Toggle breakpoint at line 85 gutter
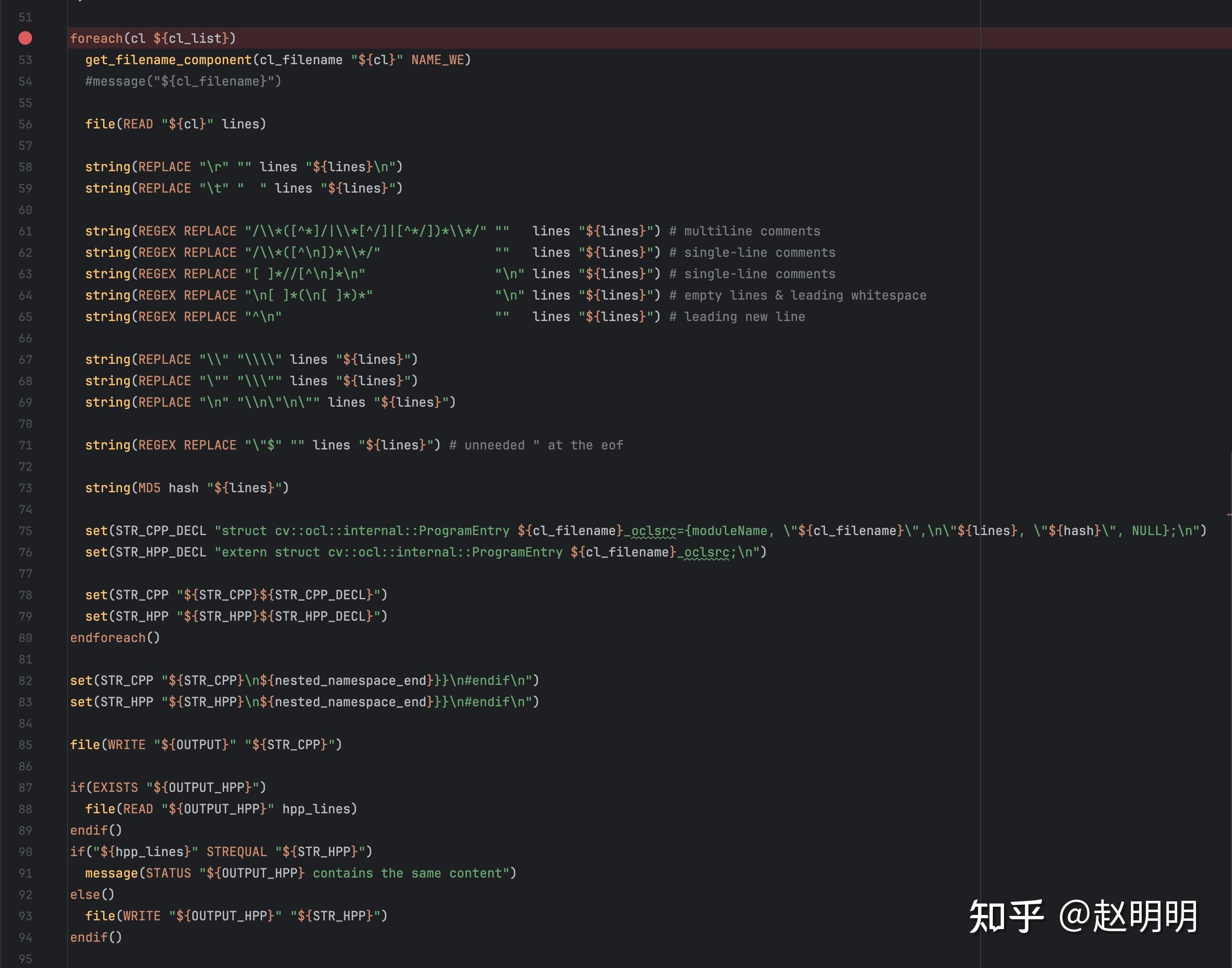The width and height of the screenshot is (1232, 968). pos(25,745)
